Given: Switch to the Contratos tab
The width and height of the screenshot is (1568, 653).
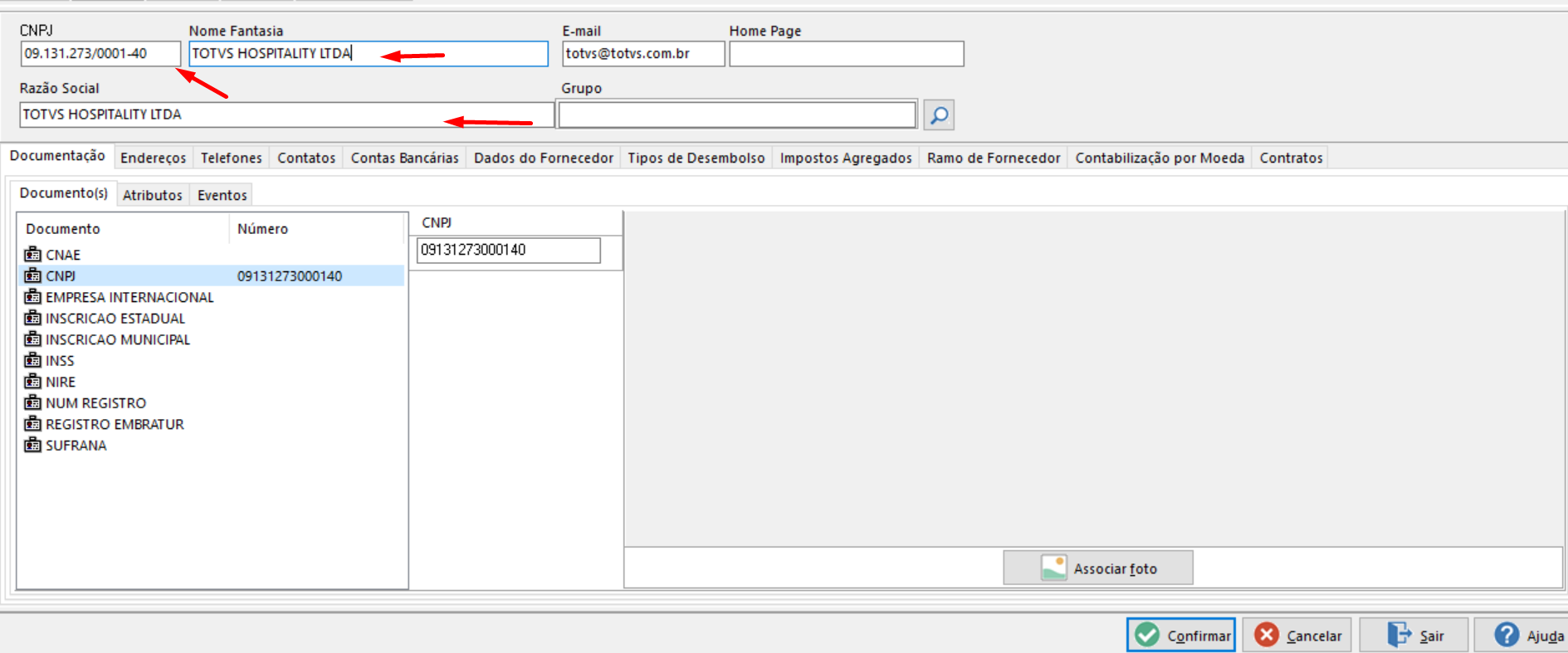Looking at the screenshot, I should pos(1291,158).
